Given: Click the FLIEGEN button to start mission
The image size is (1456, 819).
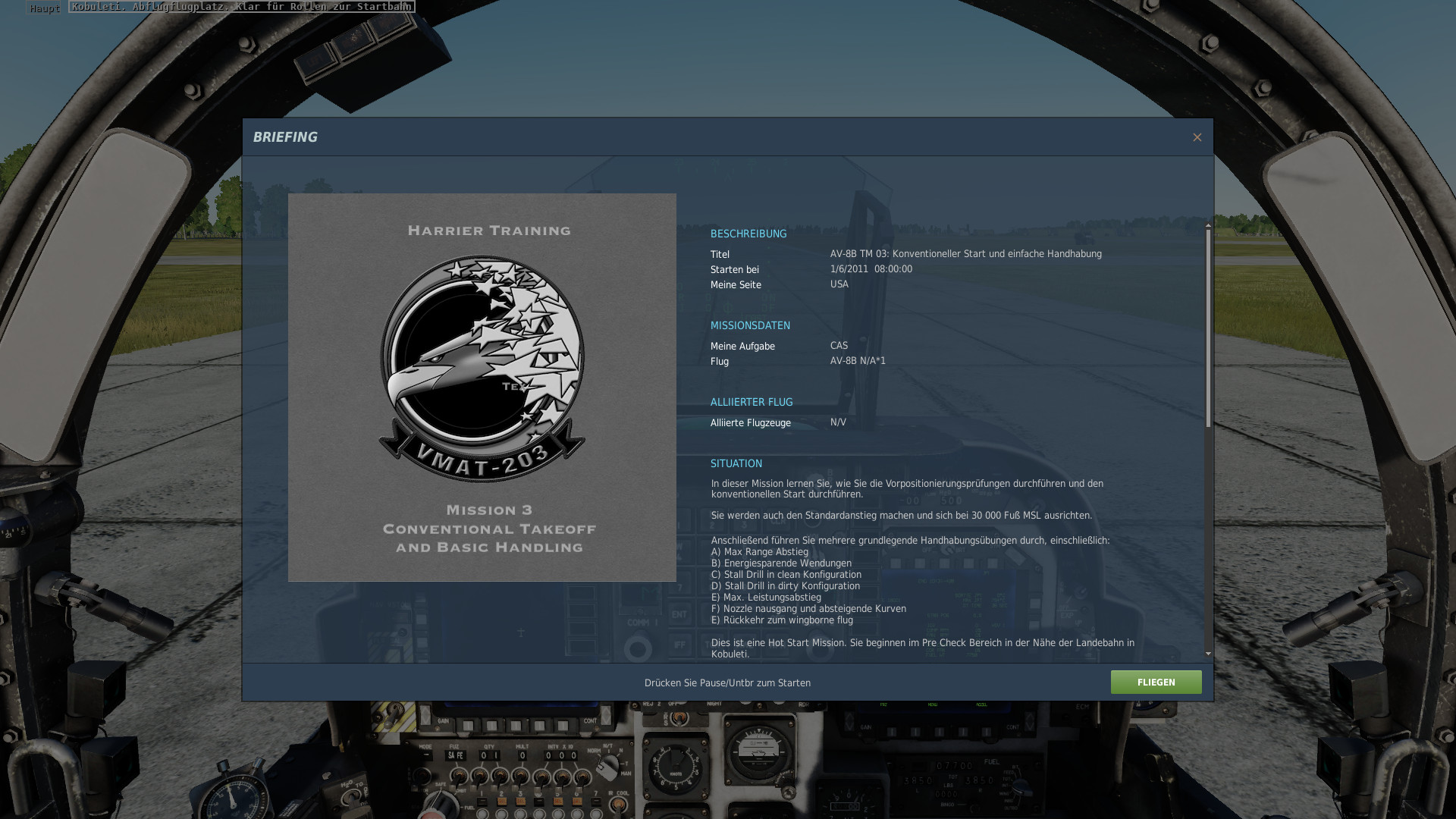Looking at the screenshot, I should pos(1156,682).
